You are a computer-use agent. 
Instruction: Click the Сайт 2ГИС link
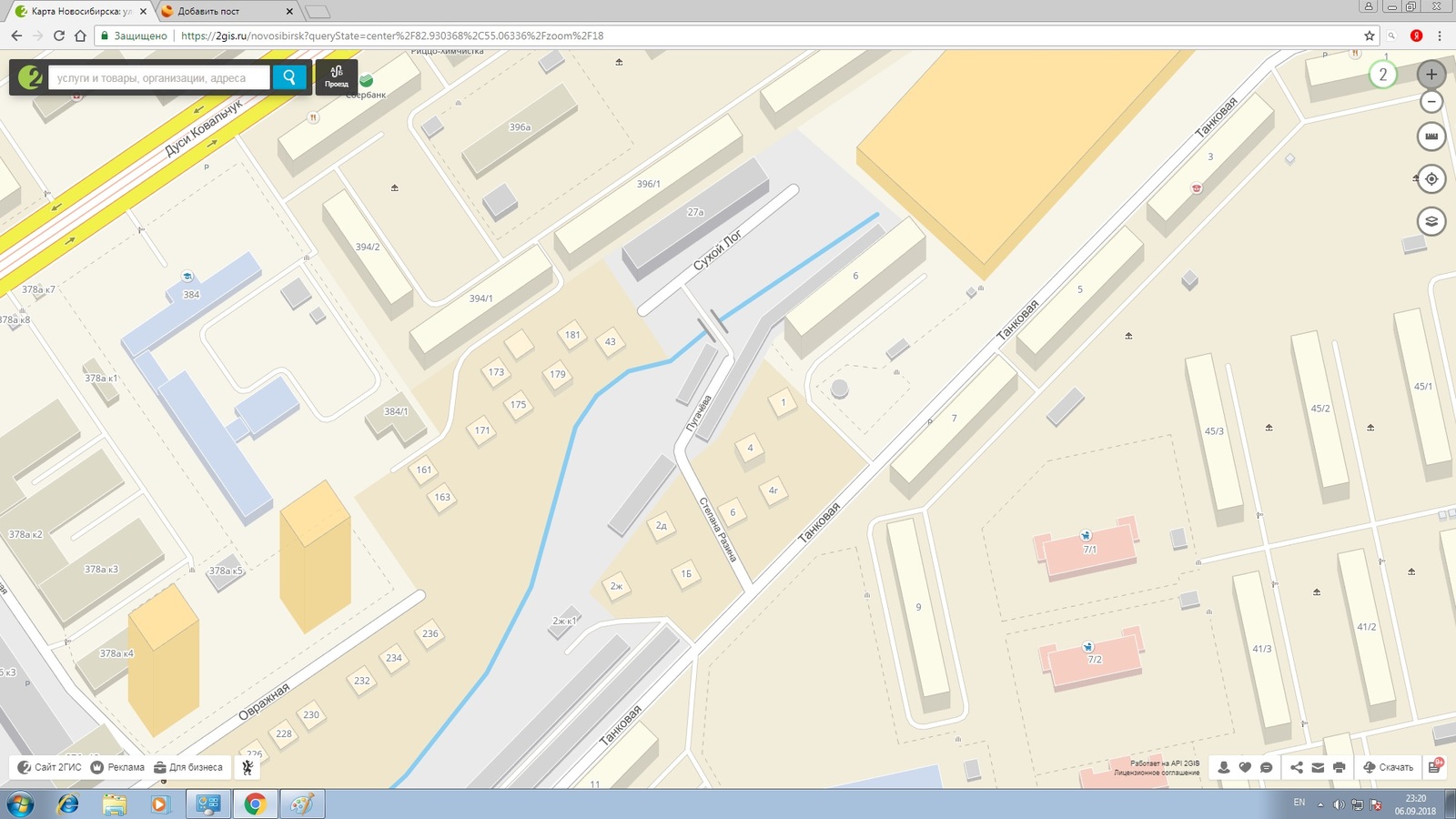[x=50, y=767]
